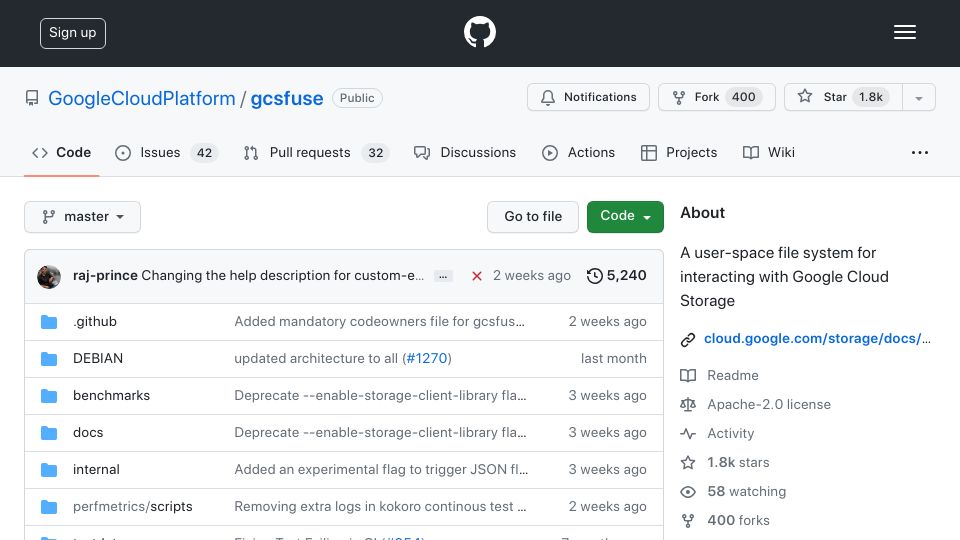Expand commit message ellipsis button
Viewport: 960px width, 540px height.
pos(443,276)
